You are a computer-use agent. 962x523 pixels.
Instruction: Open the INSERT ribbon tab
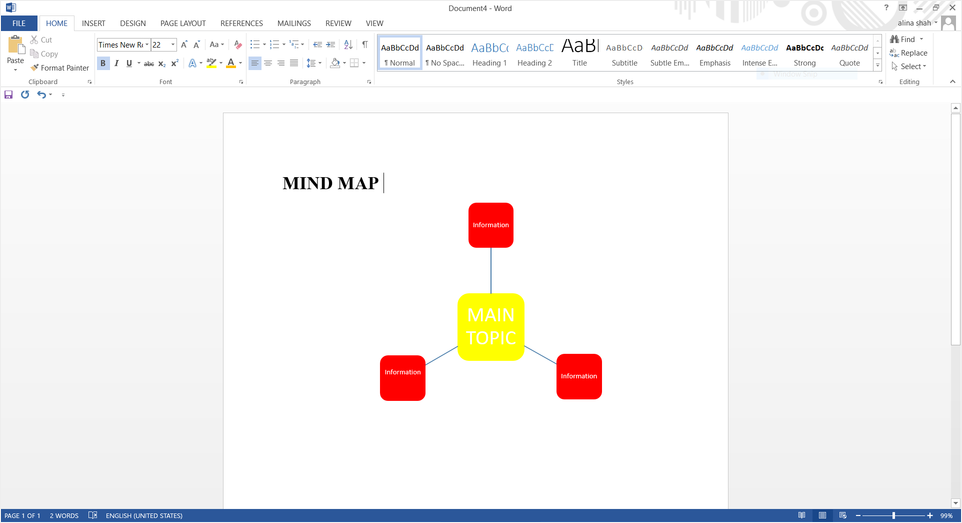pos(93,23)
